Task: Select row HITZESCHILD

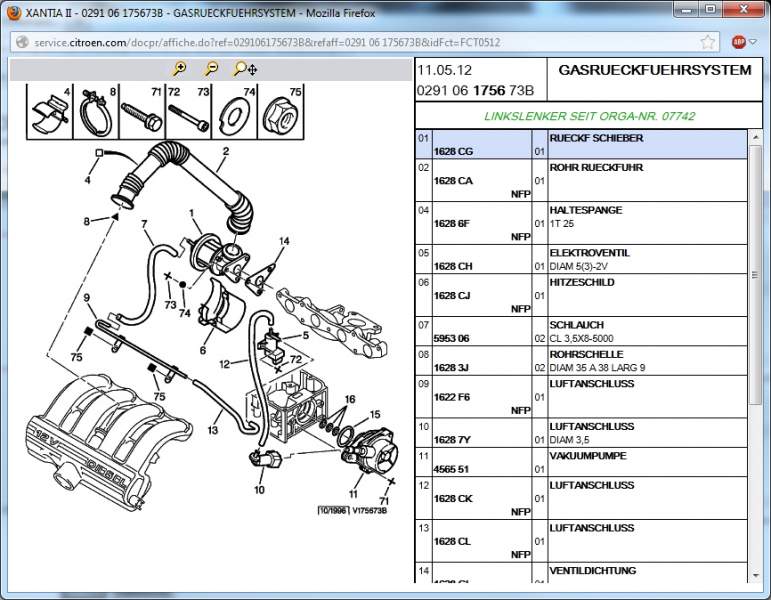Action: pyautogui.click(x=581, y=295)
